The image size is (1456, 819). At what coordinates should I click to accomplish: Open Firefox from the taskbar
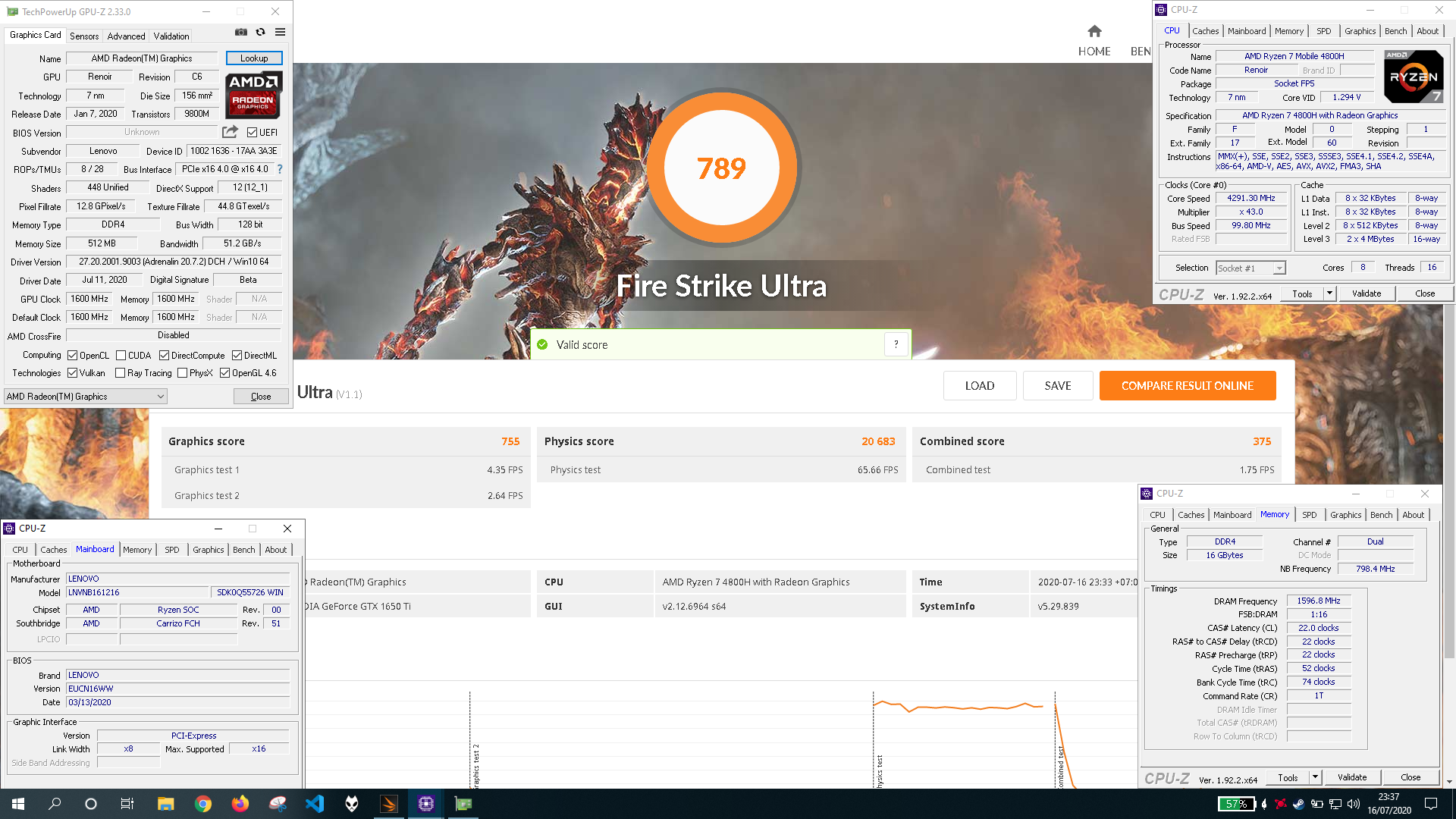pyautogui.click(x=240, y=804)
